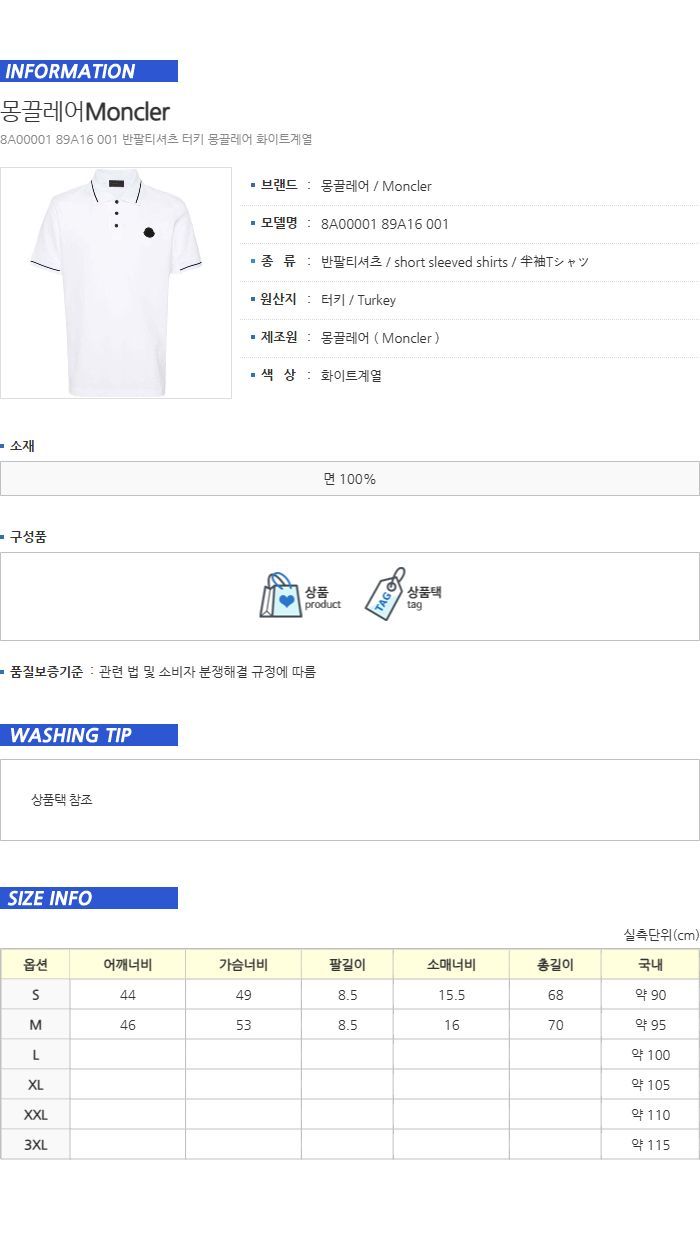Click the 어깨너비 column header
This screenshot has height=1245, width=700.
pyautogui.click(x=128, y=965)
